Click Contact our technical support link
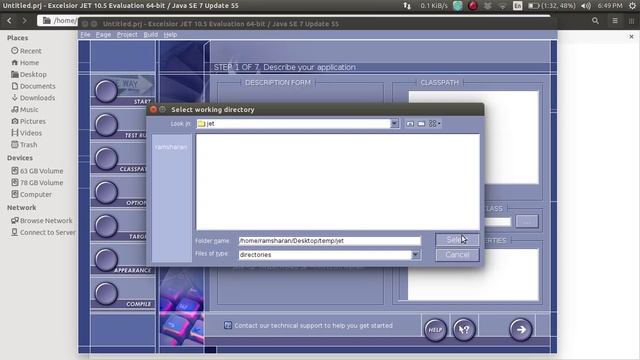This screenshot has height=360, width=640. point(313,326)
